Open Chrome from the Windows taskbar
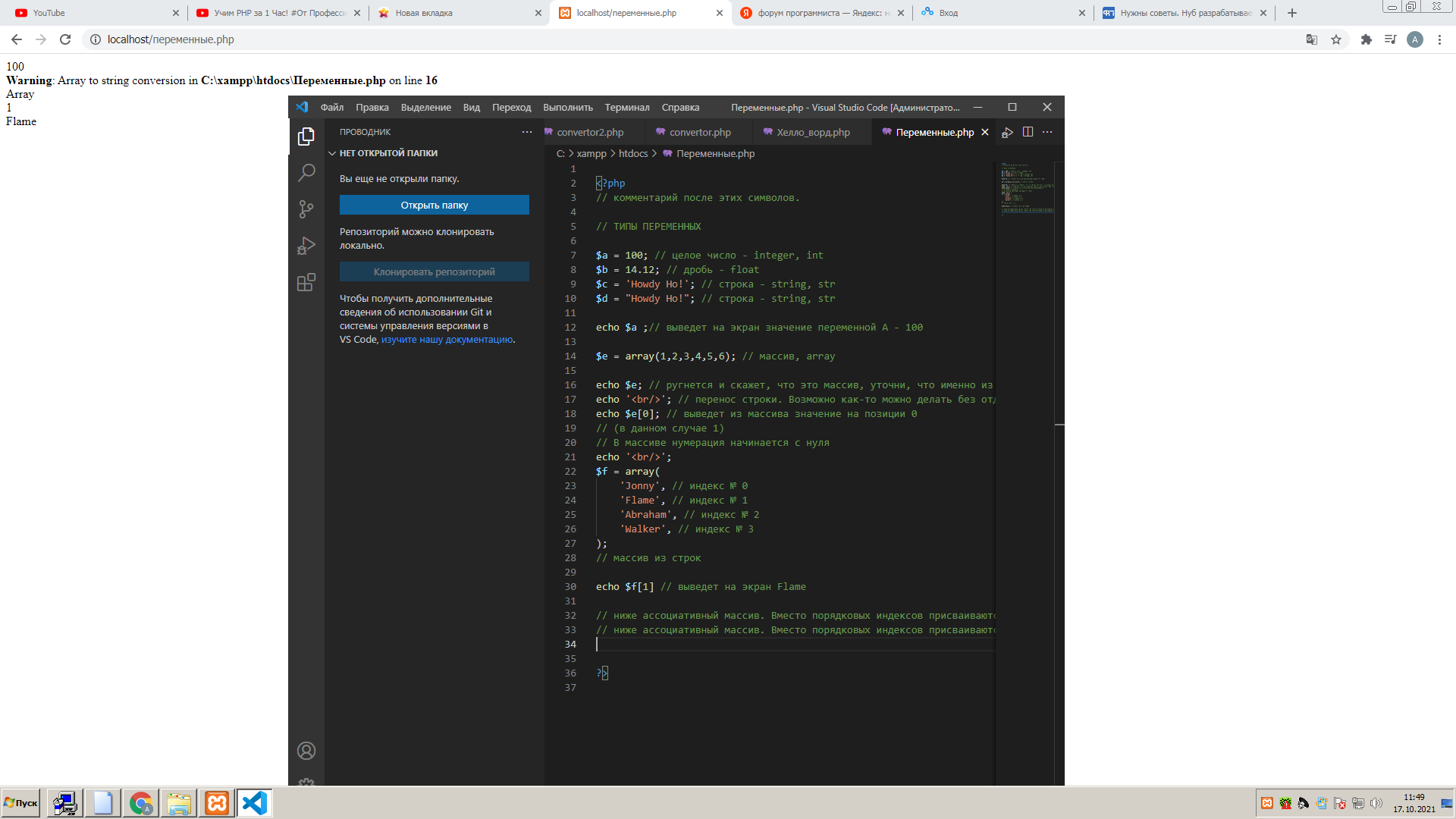 click(x=141, y=803)
